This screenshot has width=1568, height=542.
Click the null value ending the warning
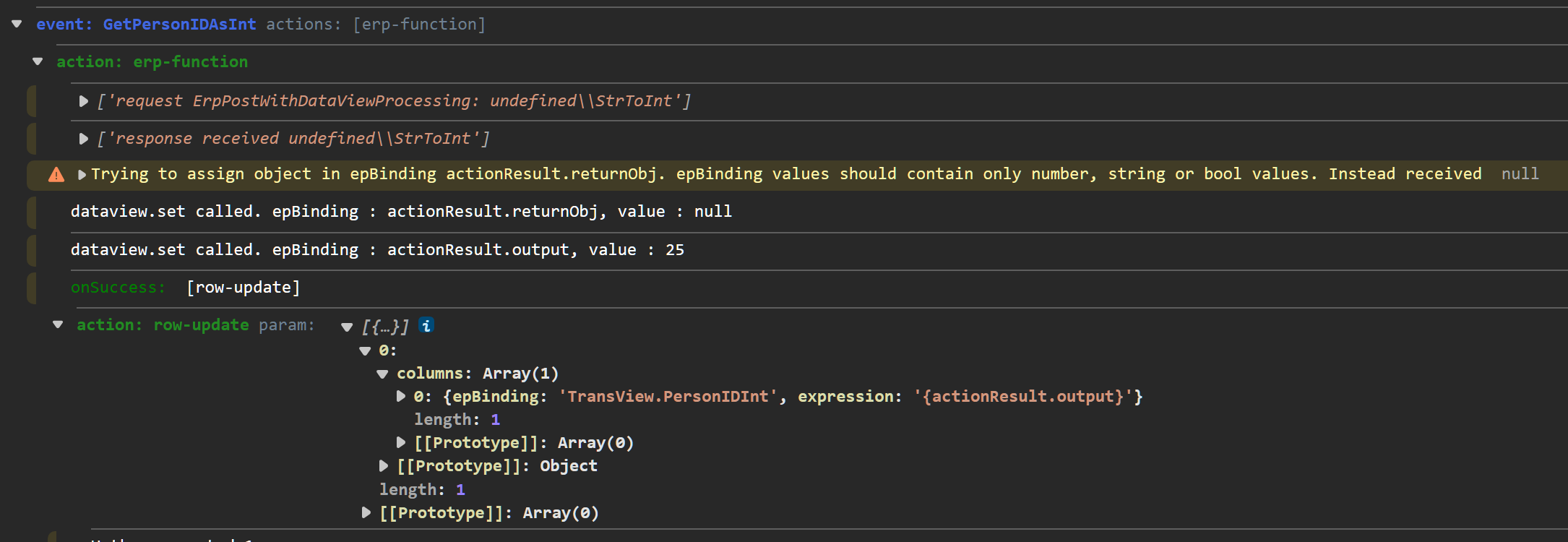1520,174
